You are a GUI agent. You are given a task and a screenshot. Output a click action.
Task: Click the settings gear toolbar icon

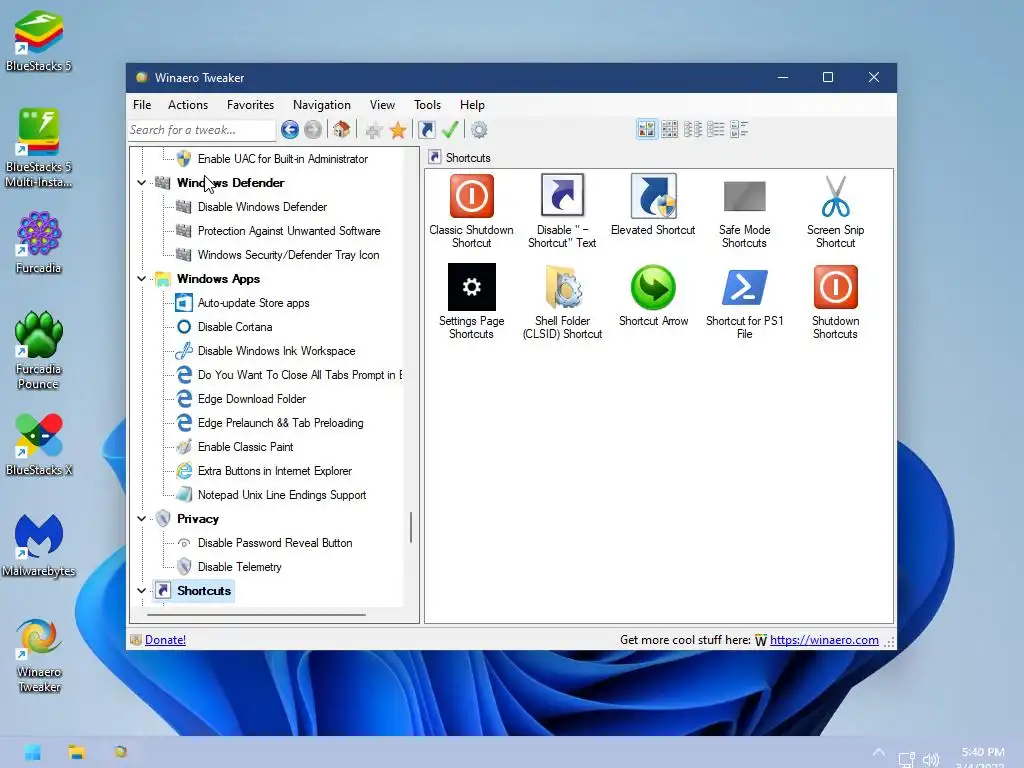(x=479, y=130)
